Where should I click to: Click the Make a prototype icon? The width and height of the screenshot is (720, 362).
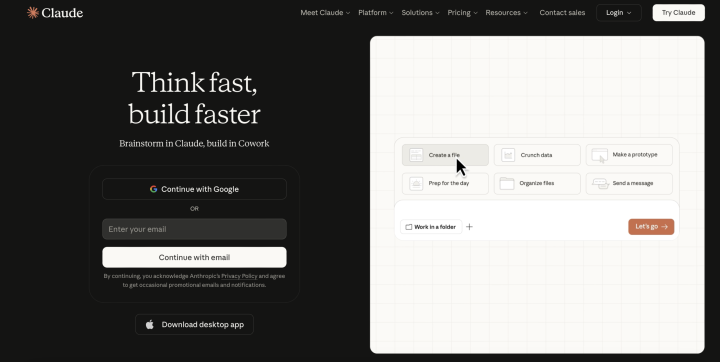click(x=600, y=155)
